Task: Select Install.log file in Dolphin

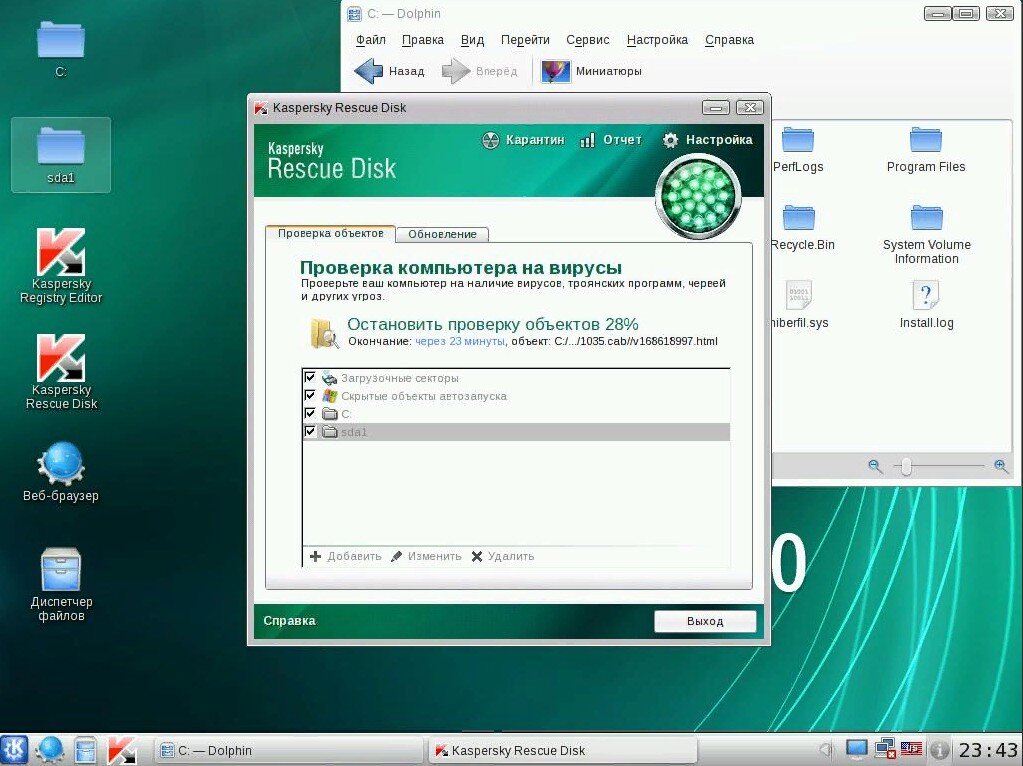Action: (x=926, y=305)
